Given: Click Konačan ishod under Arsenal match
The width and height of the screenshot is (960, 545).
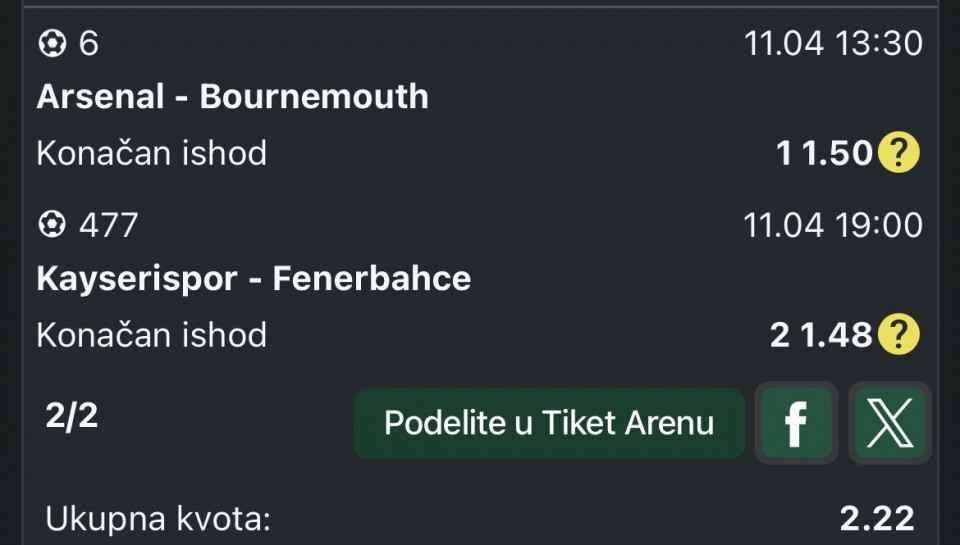Looking at the screenshot, I should click(152, 153).
